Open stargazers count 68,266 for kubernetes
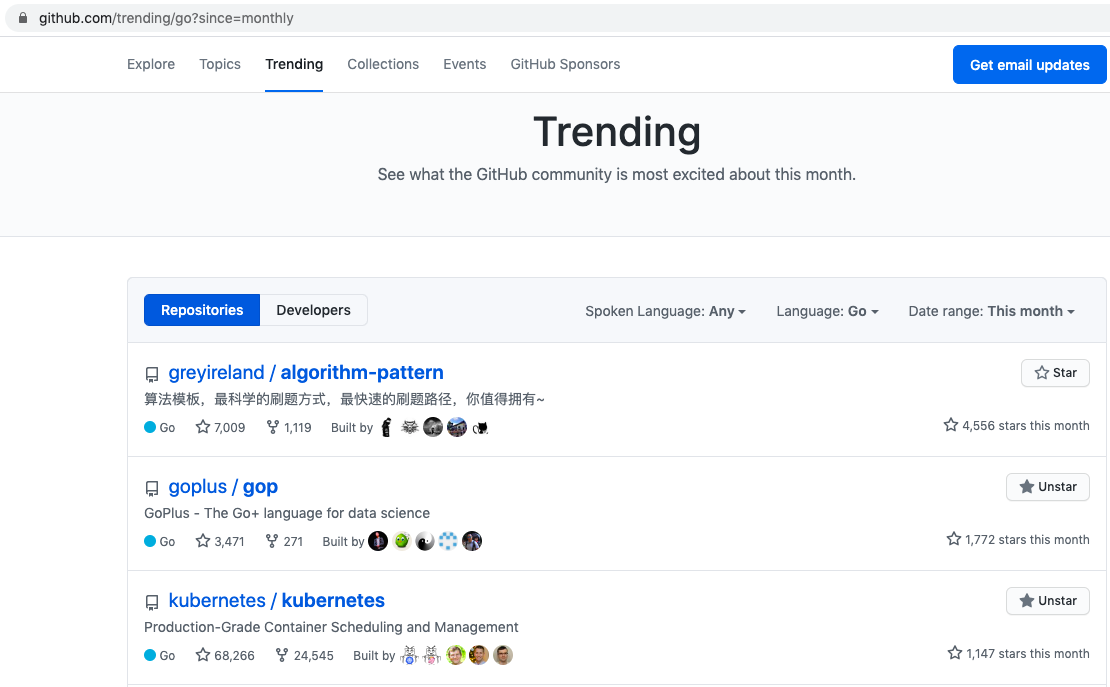This screenshot has width=1110, height=687. click(225, 655)
